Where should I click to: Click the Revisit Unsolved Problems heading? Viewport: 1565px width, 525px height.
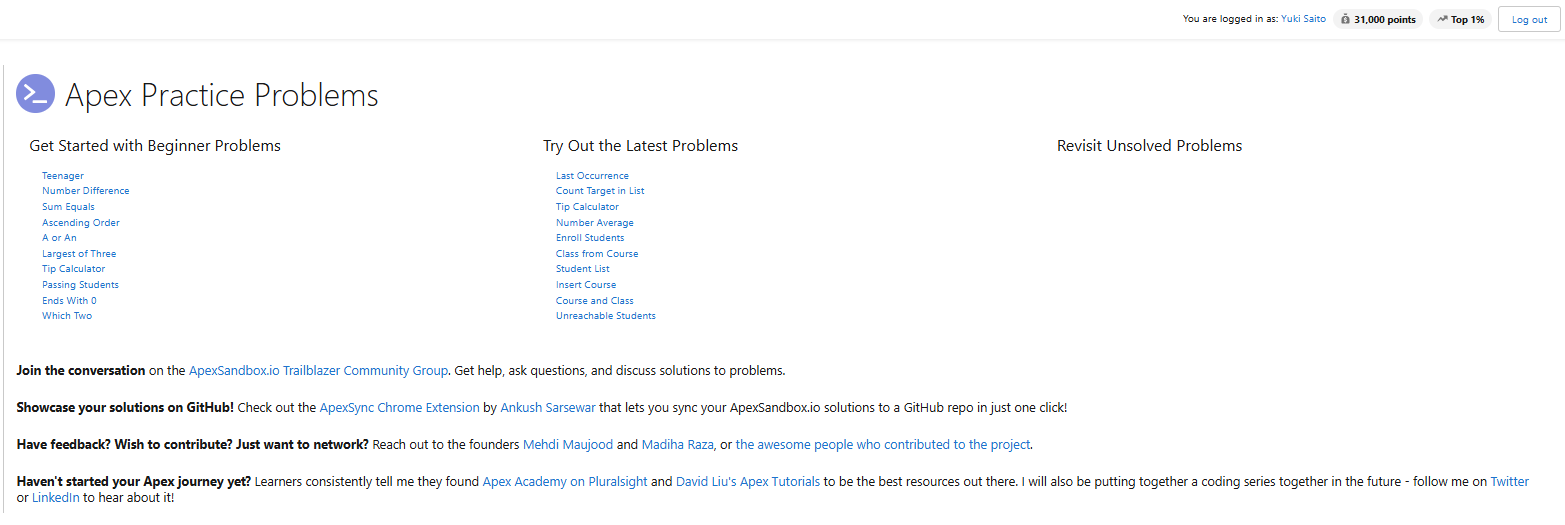[x=1150, y=146]
